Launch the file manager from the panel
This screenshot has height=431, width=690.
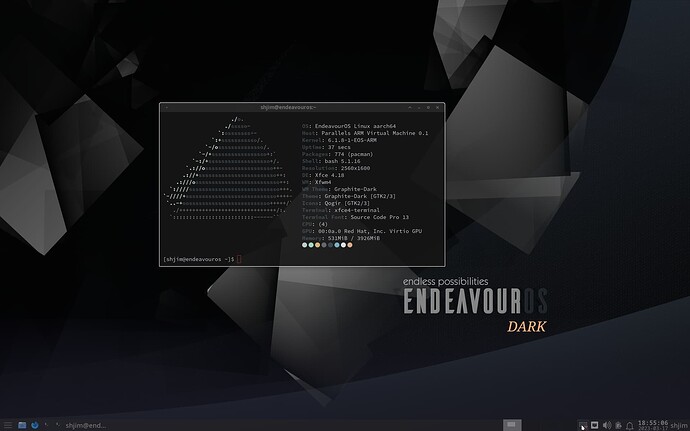coord(22,425)
